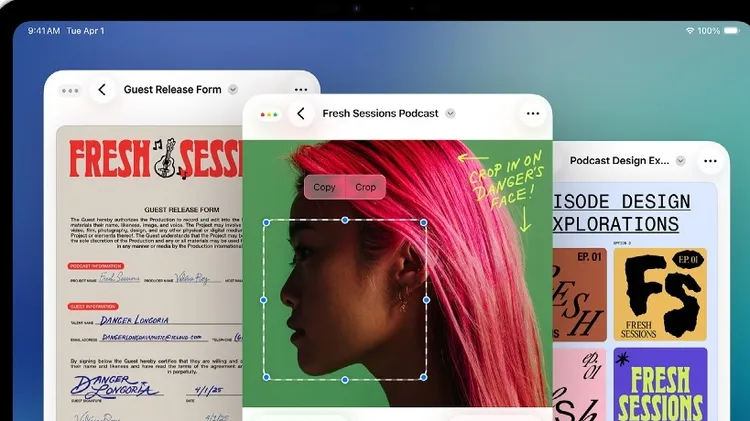Viewport: 750px width, 421px height.
Task: Open the brown EP. 01 cover thumbnail
Action: (579, 294)
